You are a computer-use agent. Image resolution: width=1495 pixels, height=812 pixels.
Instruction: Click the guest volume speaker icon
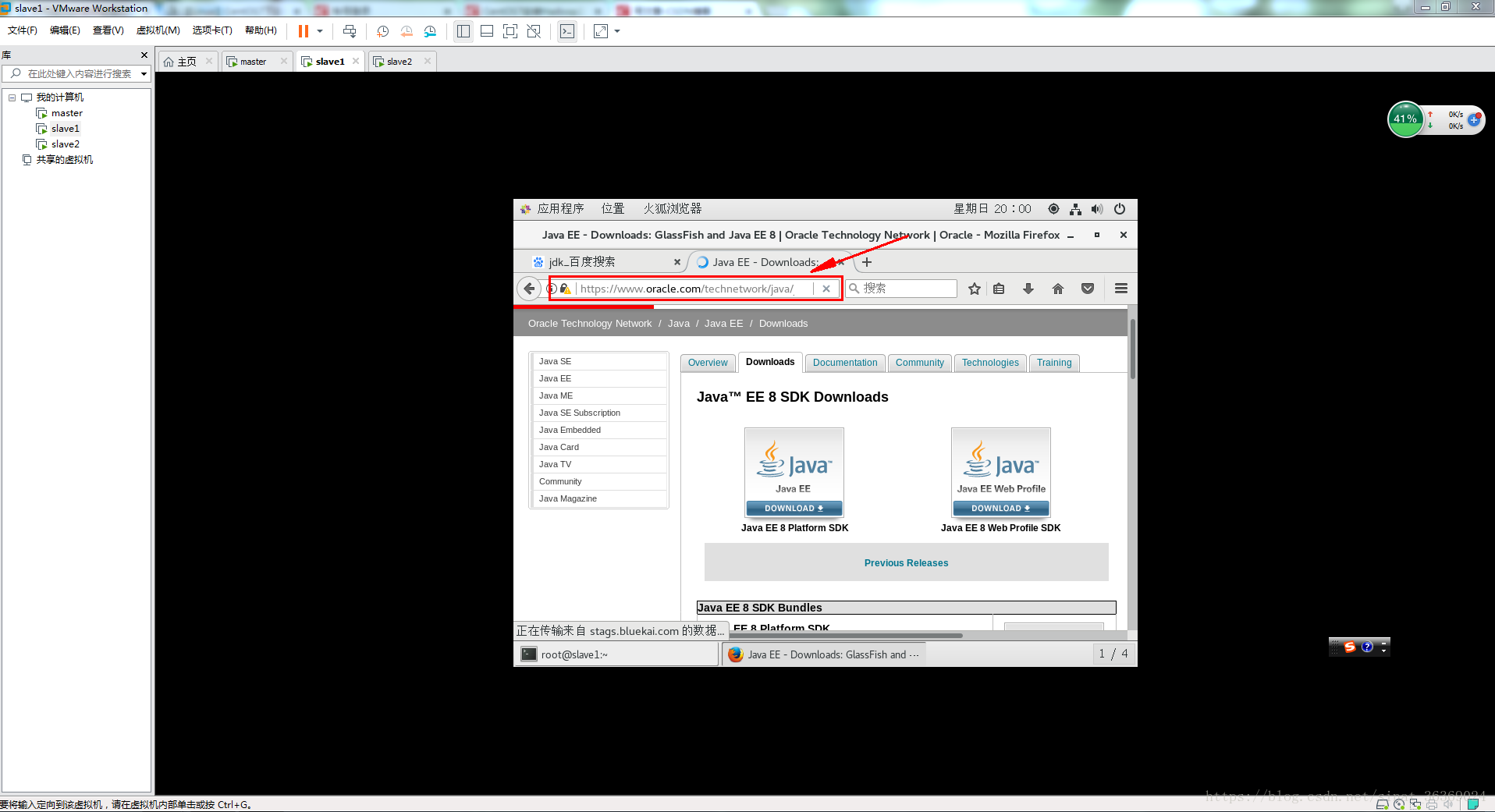coord(1097,209)
